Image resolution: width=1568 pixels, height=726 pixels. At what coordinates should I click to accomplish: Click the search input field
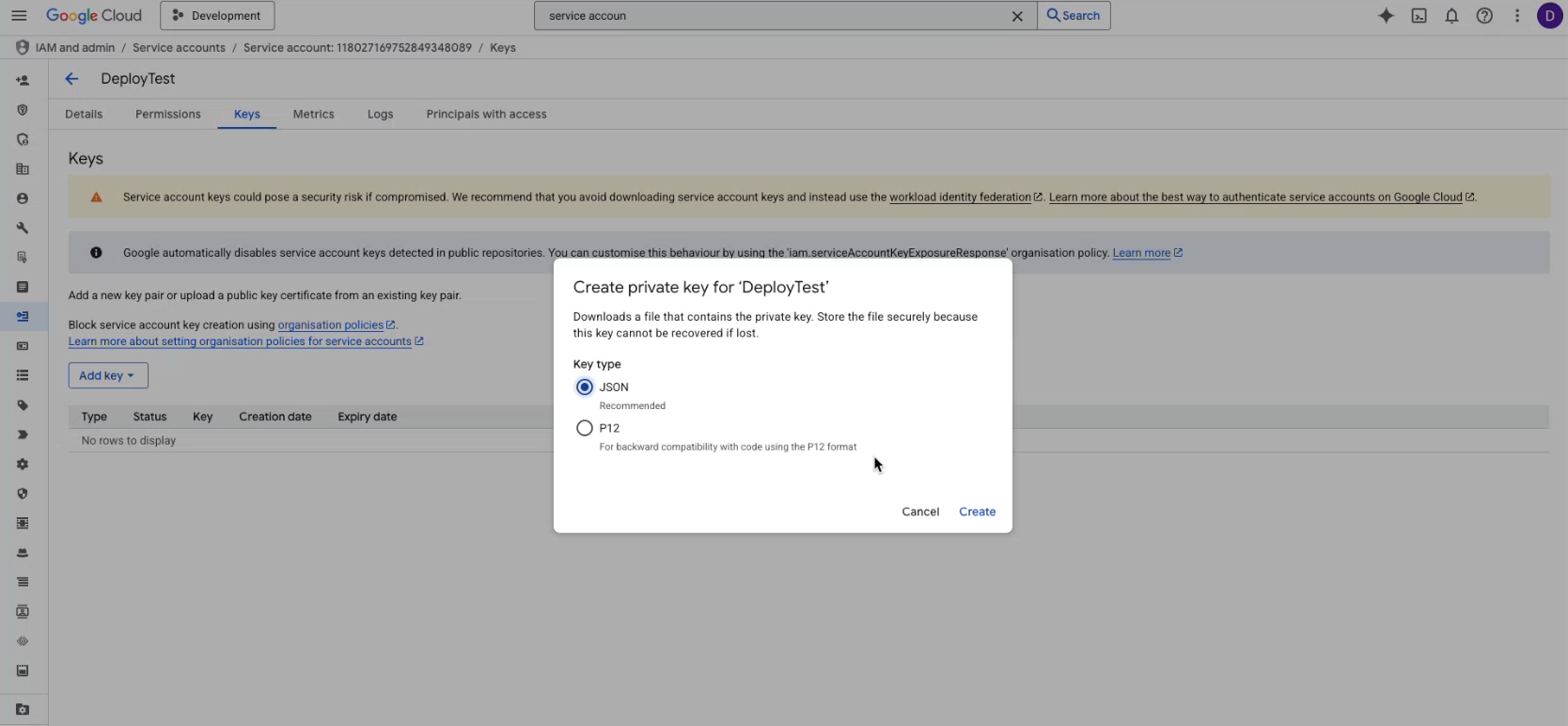click(771, 16)
